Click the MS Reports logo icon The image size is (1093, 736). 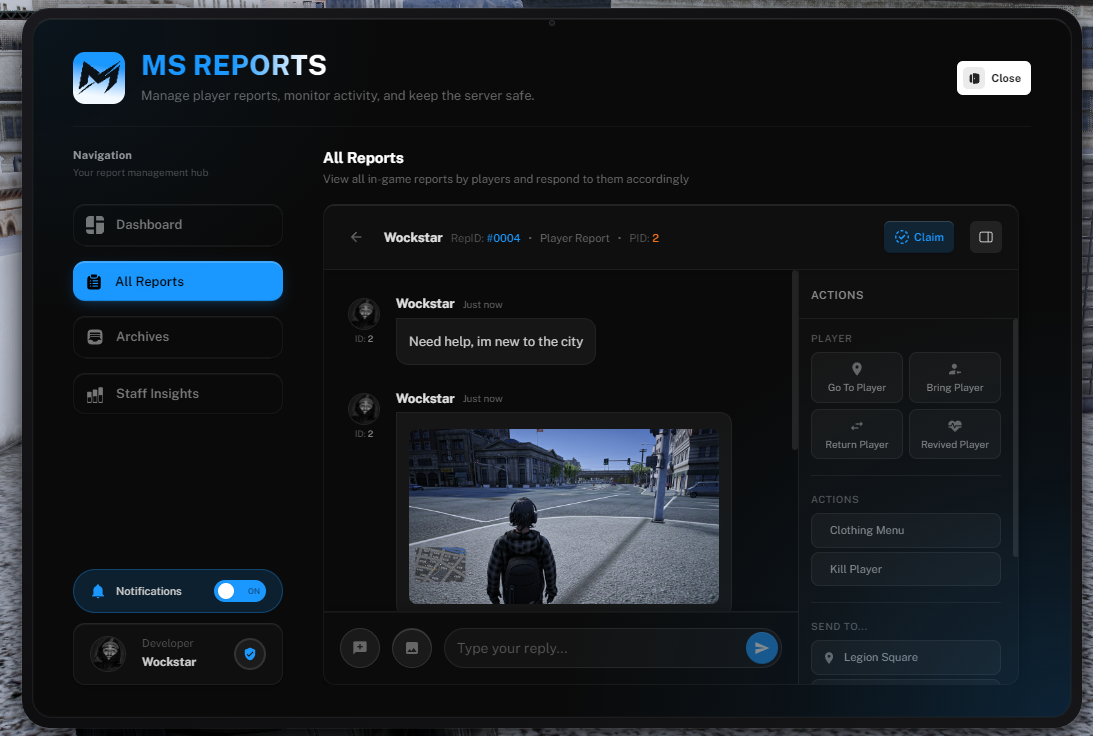(x=99, y=78)
